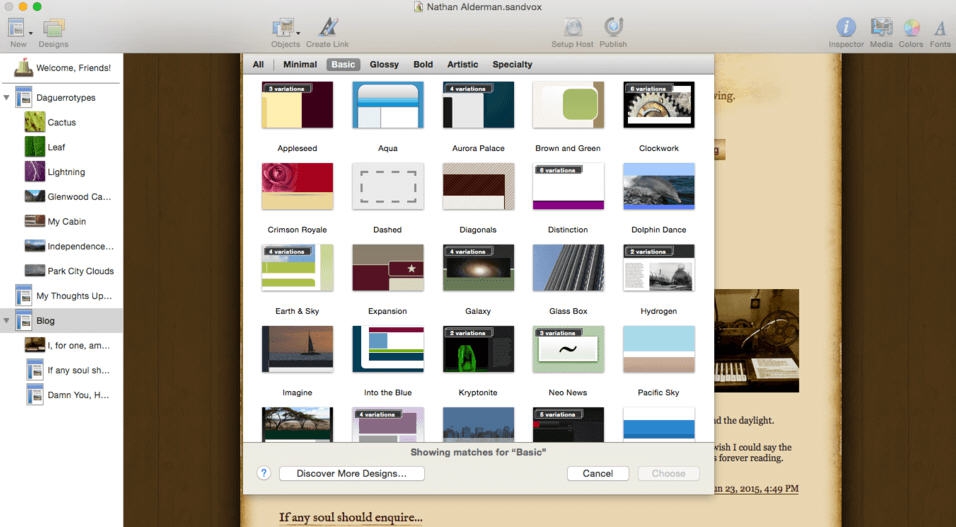This screenshot has width=956, height=527.
Task: Click the Publish toolbar icon
Action: pos(613,28)
